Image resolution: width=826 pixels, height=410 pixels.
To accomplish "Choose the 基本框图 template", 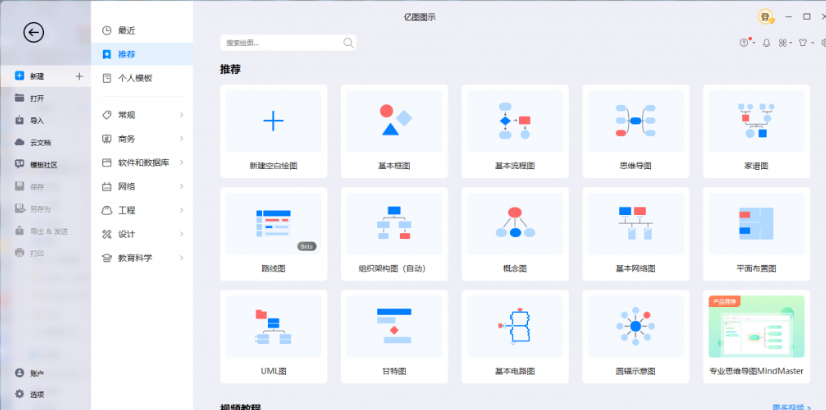I will (x=394, y=131).
